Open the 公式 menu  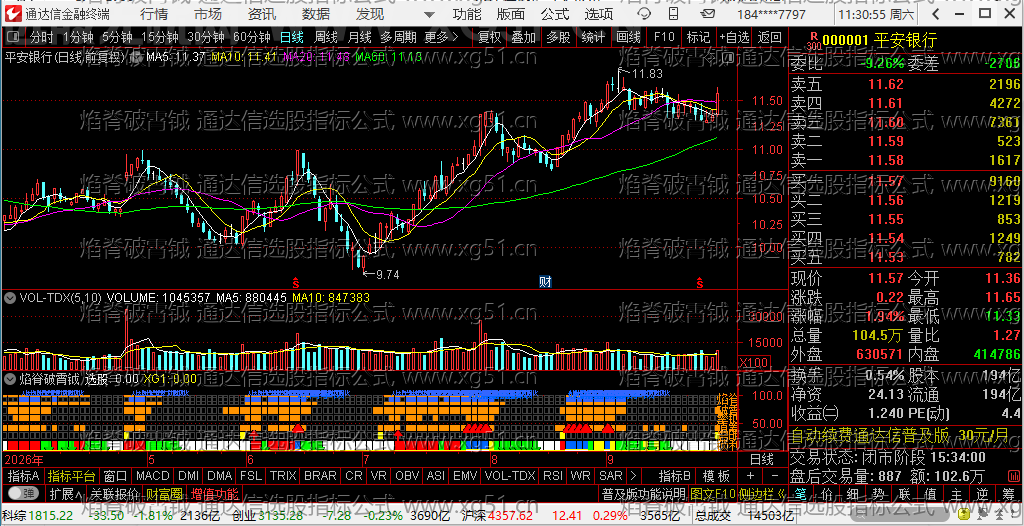click(555, 14)
